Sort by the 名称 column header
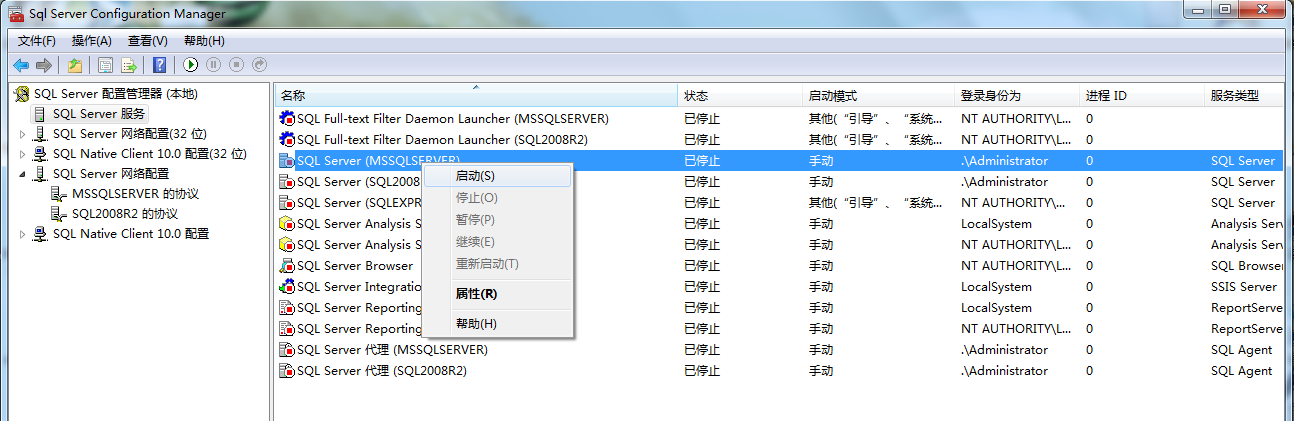 (x=476, y=96)
